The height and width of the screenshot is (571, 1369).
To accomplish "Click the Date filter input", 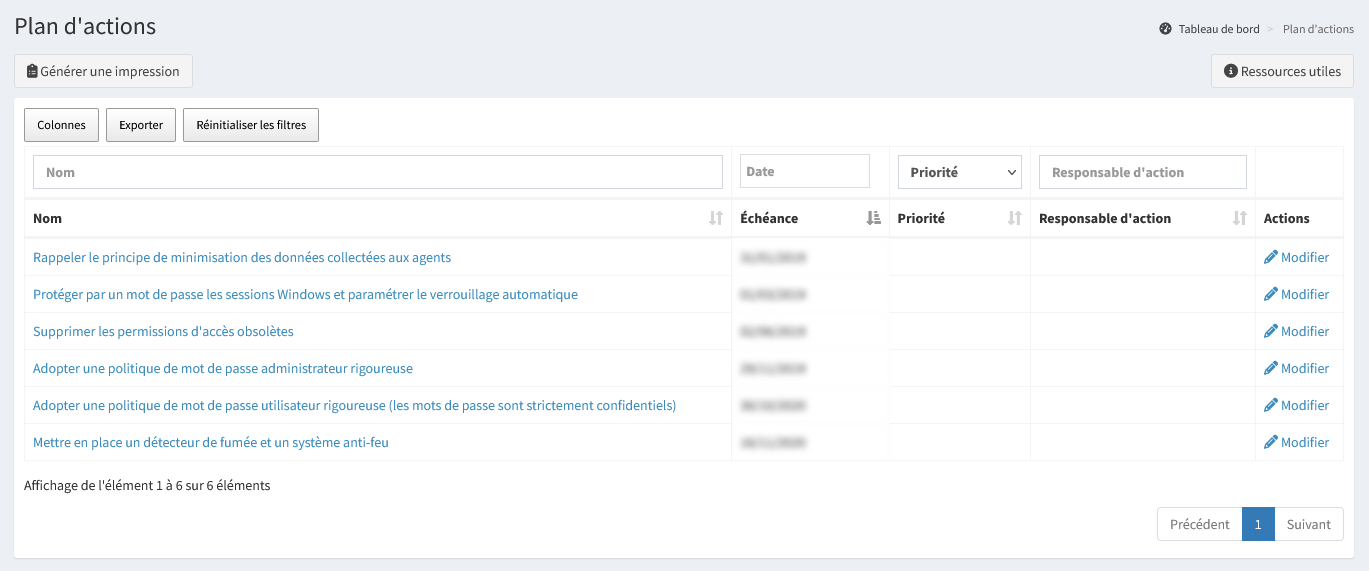I will point(804,171).
